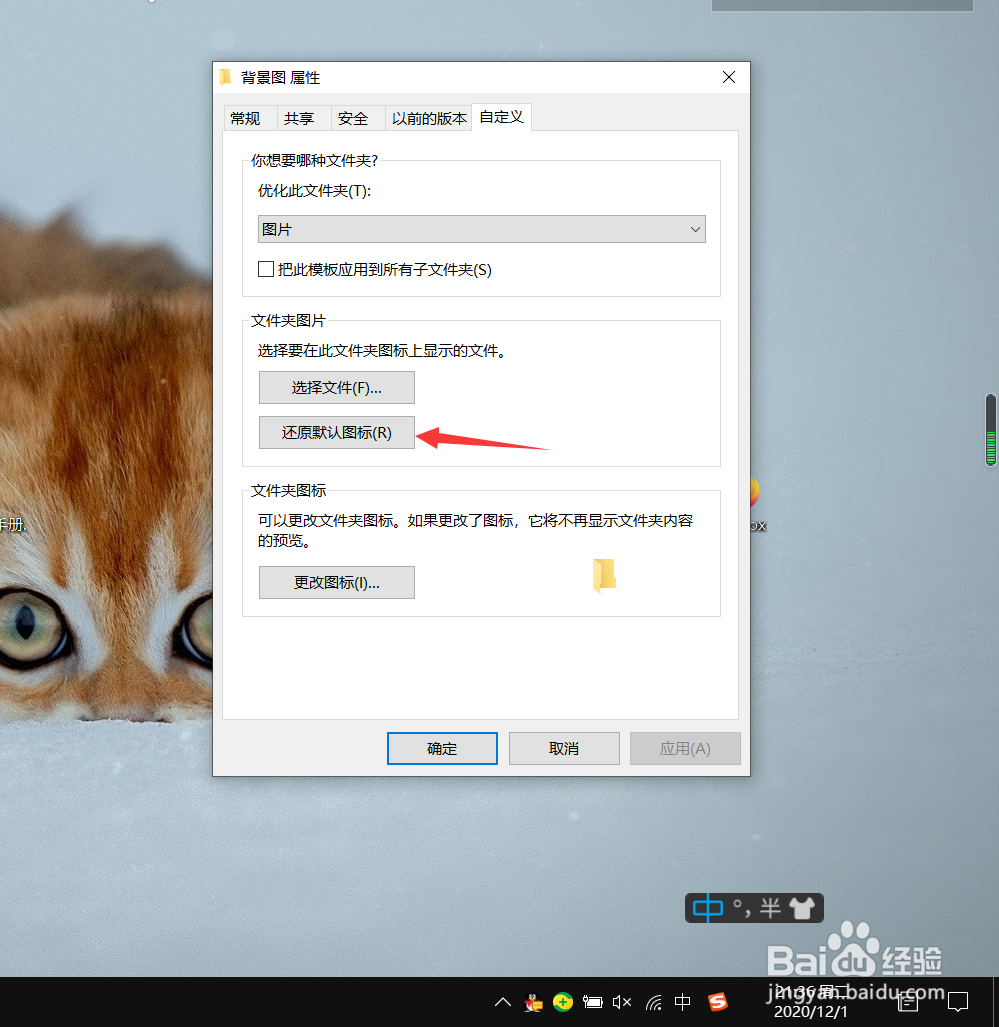Switch to the 以前的版本 tab
Screen dimensions: 999x1027
click(429, 117)
